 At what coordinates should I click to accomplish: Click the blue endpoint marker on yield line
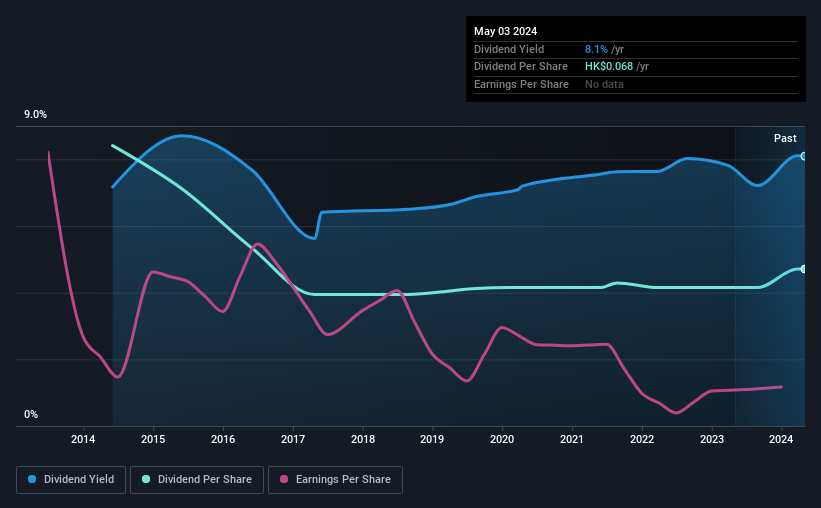[803, 156]
